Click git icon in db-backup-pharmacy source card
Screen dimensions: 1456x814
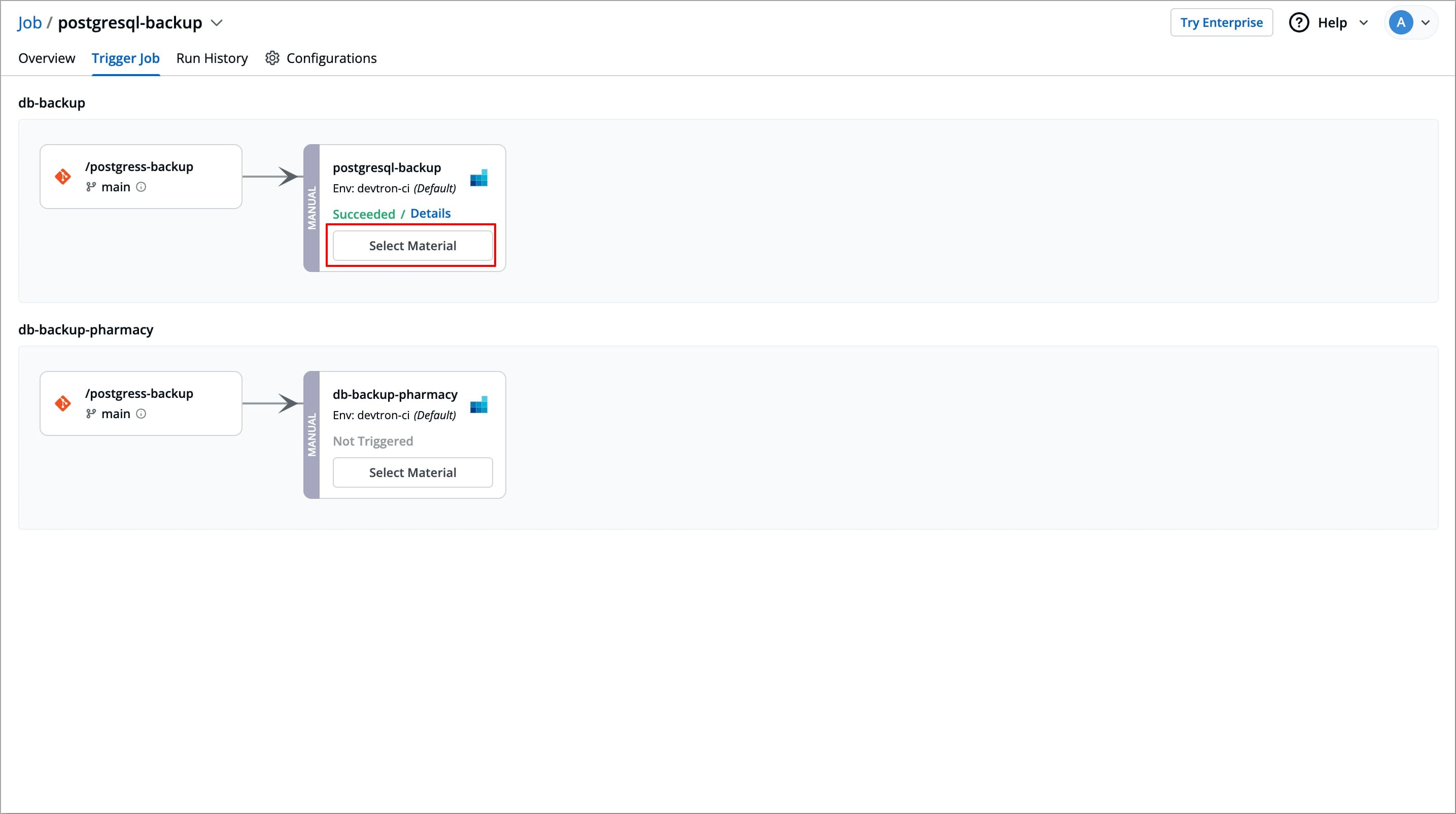pos(63,403)
